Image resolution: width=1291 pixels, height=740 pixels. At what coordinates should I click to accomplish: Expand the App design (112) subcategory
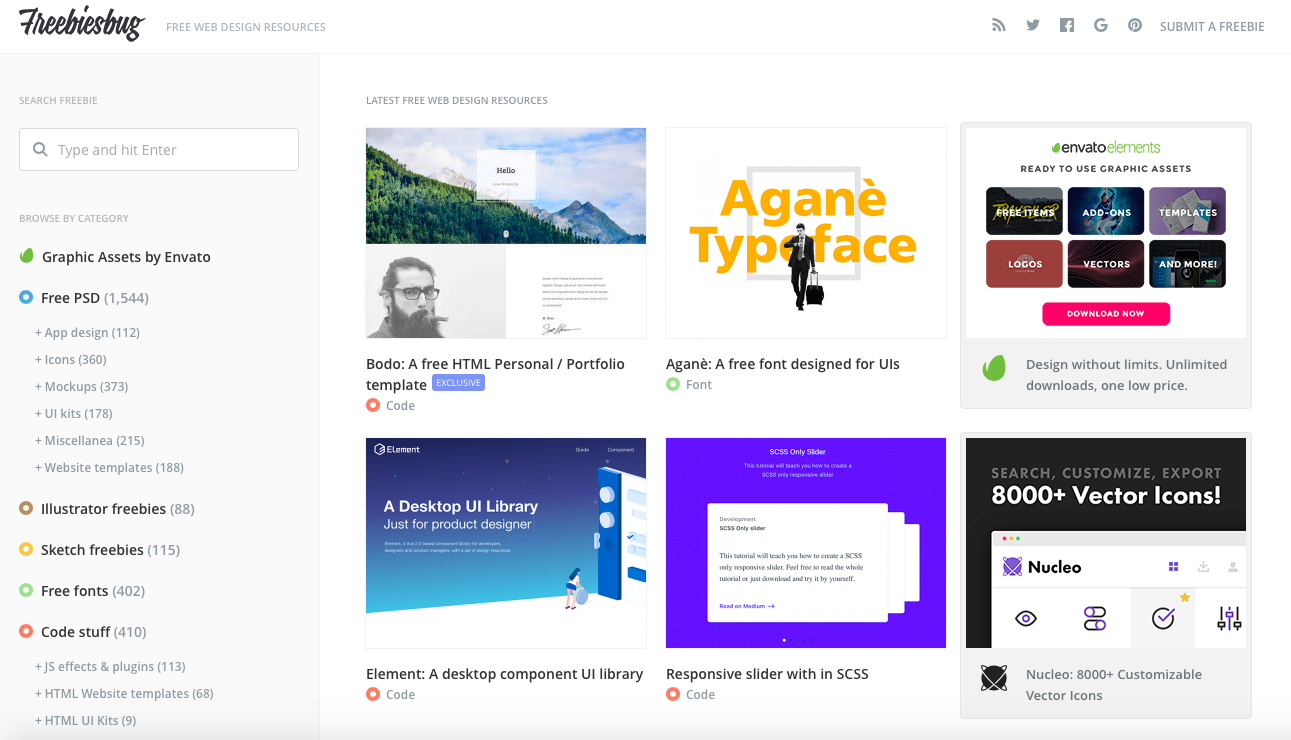[x=87, y=332]
